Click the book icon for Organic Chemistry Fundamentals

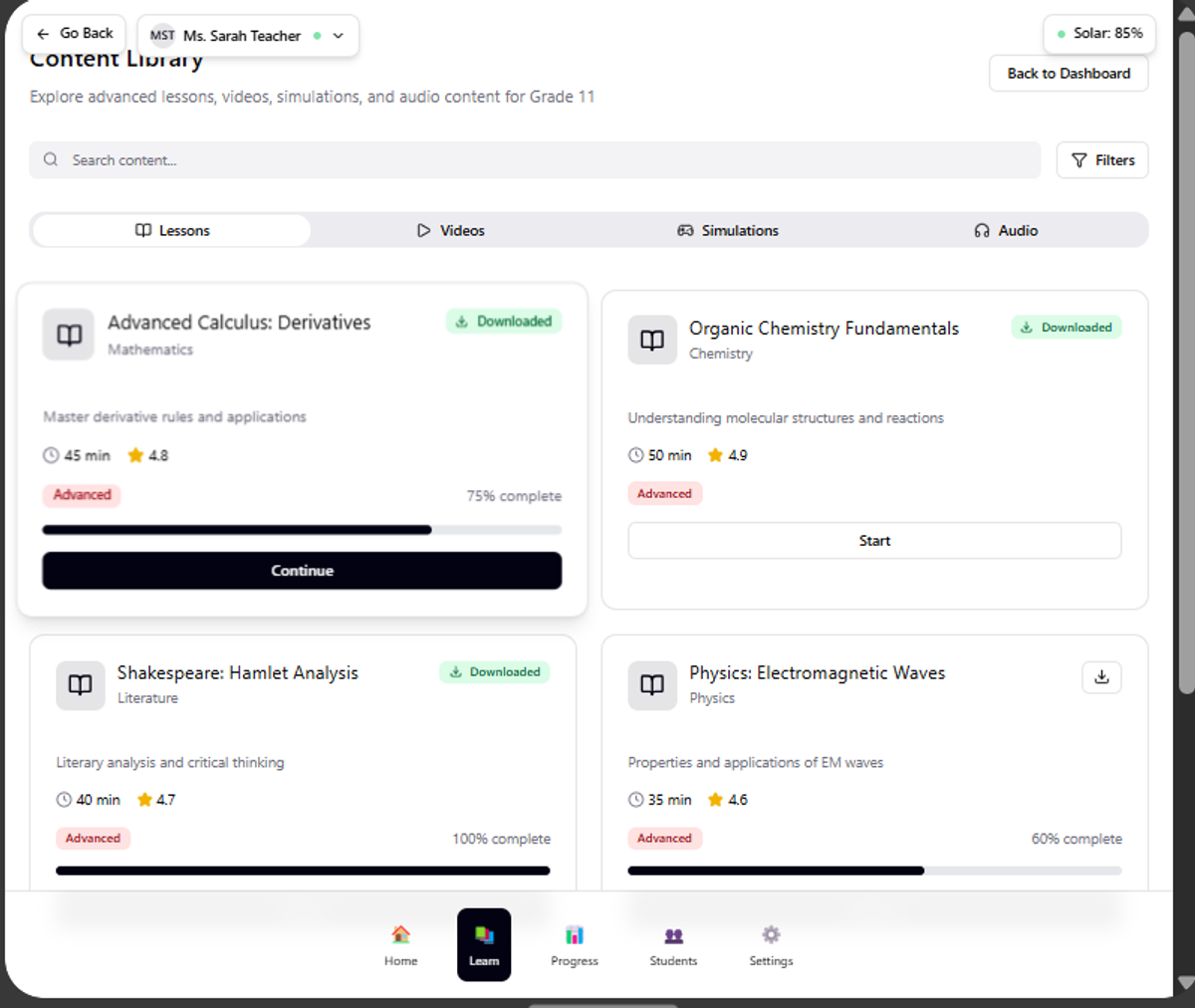652,341
